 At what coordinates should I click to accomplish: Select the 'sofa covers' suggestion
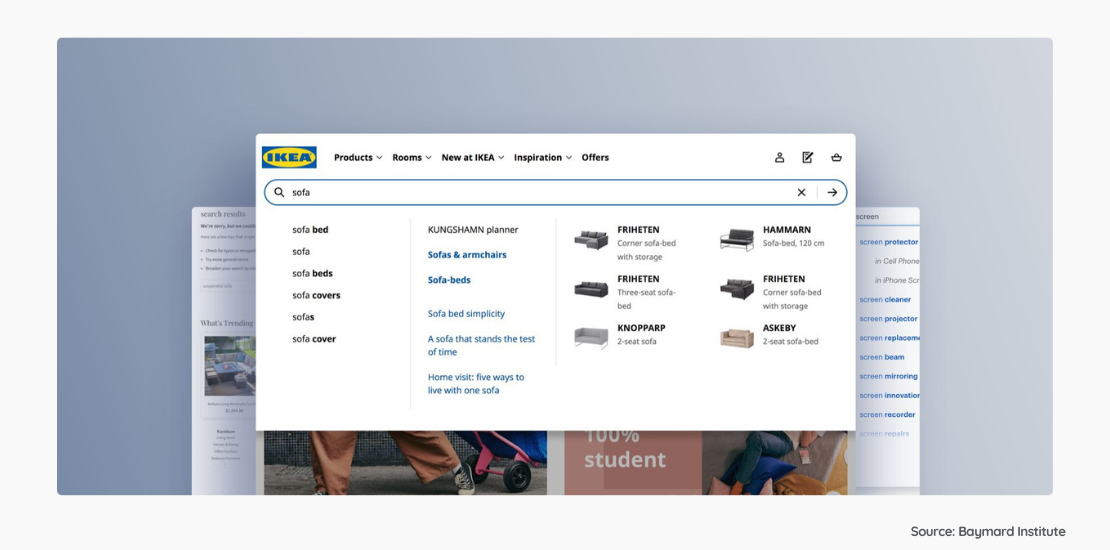pos(316,295)
